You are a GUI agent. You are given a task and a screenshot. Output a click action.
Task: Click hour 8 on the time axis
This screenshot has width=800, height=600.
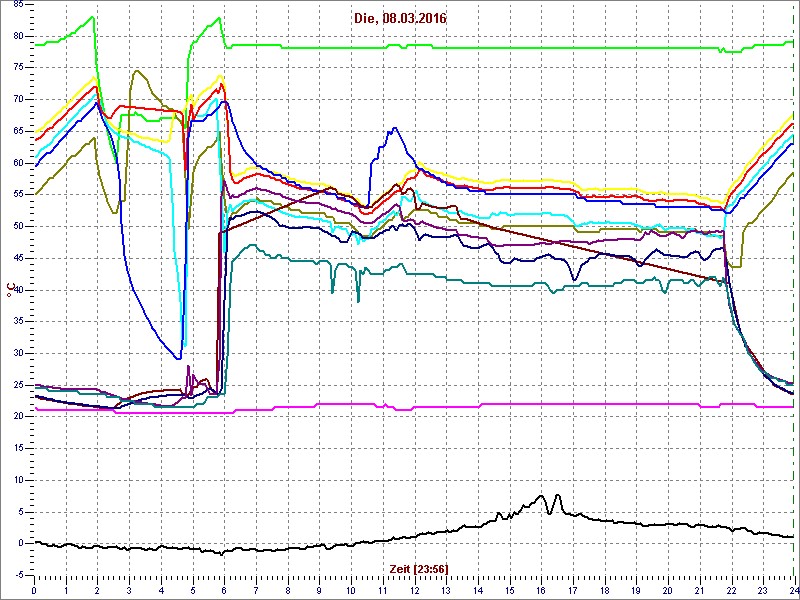pos(287,590)
